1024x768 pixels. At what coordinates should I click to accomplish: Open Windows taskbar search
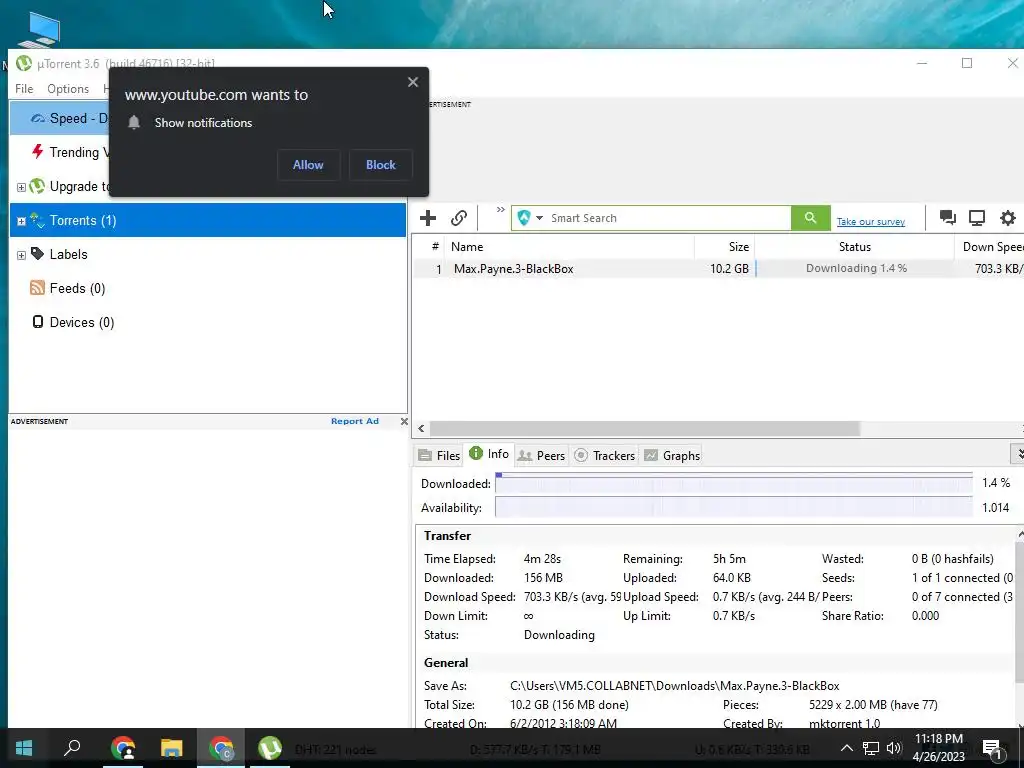pos(72,748)
